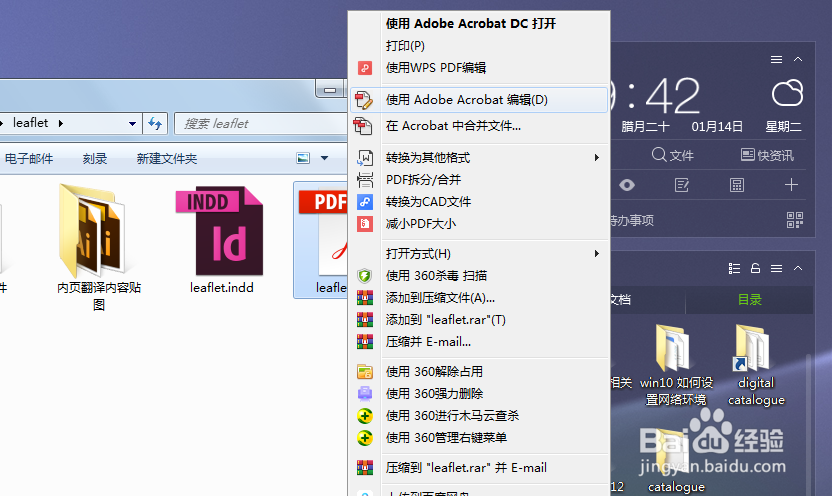Click the purple 360 force-delete icon
The height and width of the screenshot is (496, 833).
click(364, 394)
